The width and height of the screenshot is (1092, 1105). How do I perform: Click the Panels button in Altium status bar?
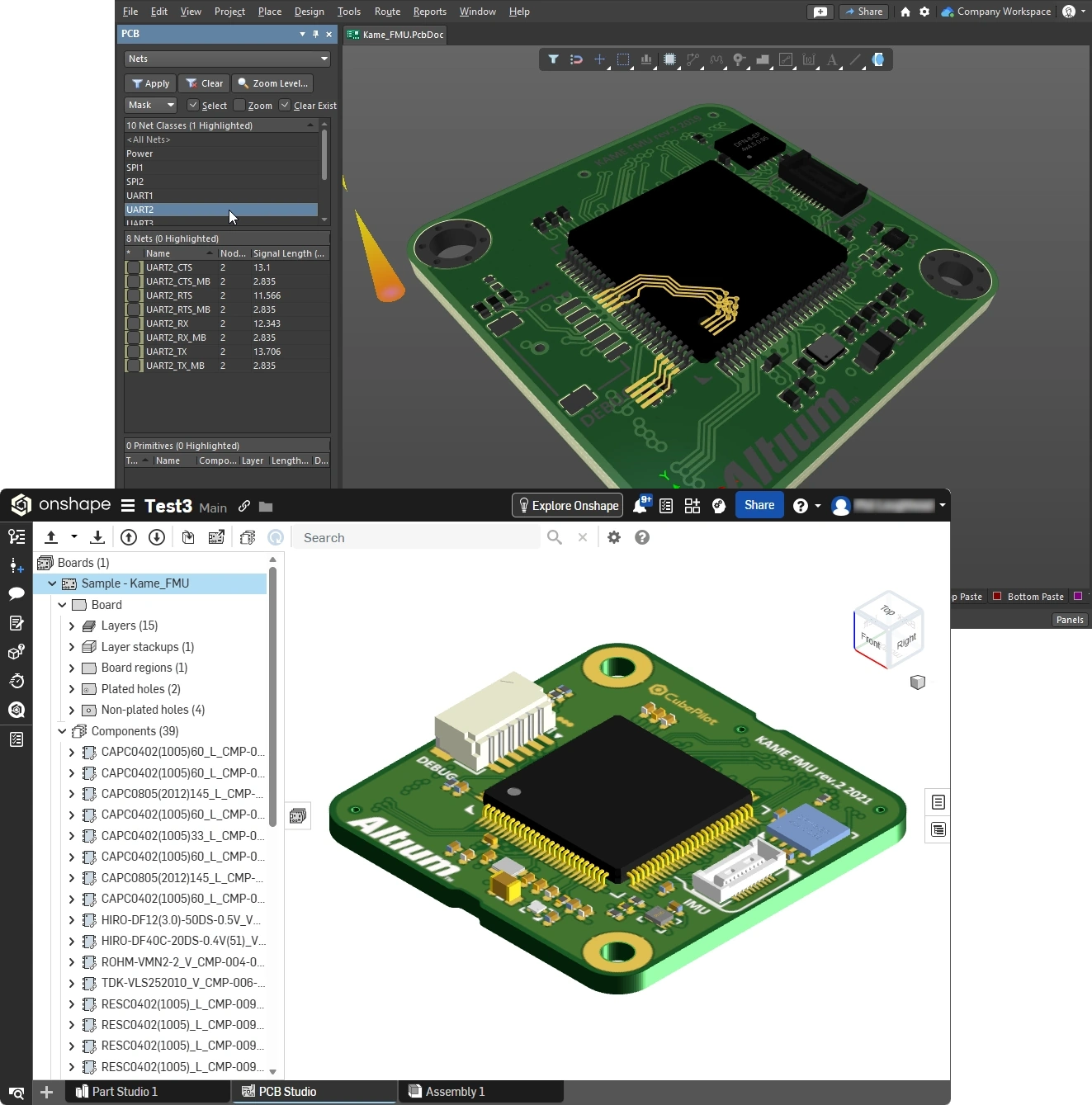[1070, 620]
